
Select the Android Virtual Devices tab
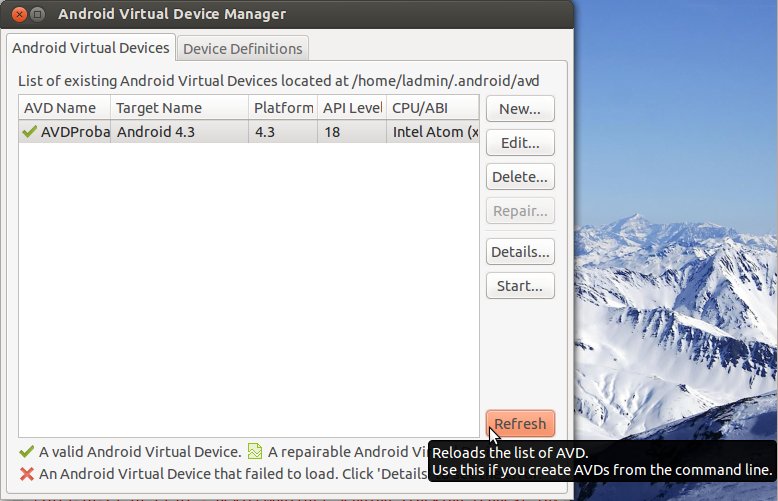click(91, 48)
